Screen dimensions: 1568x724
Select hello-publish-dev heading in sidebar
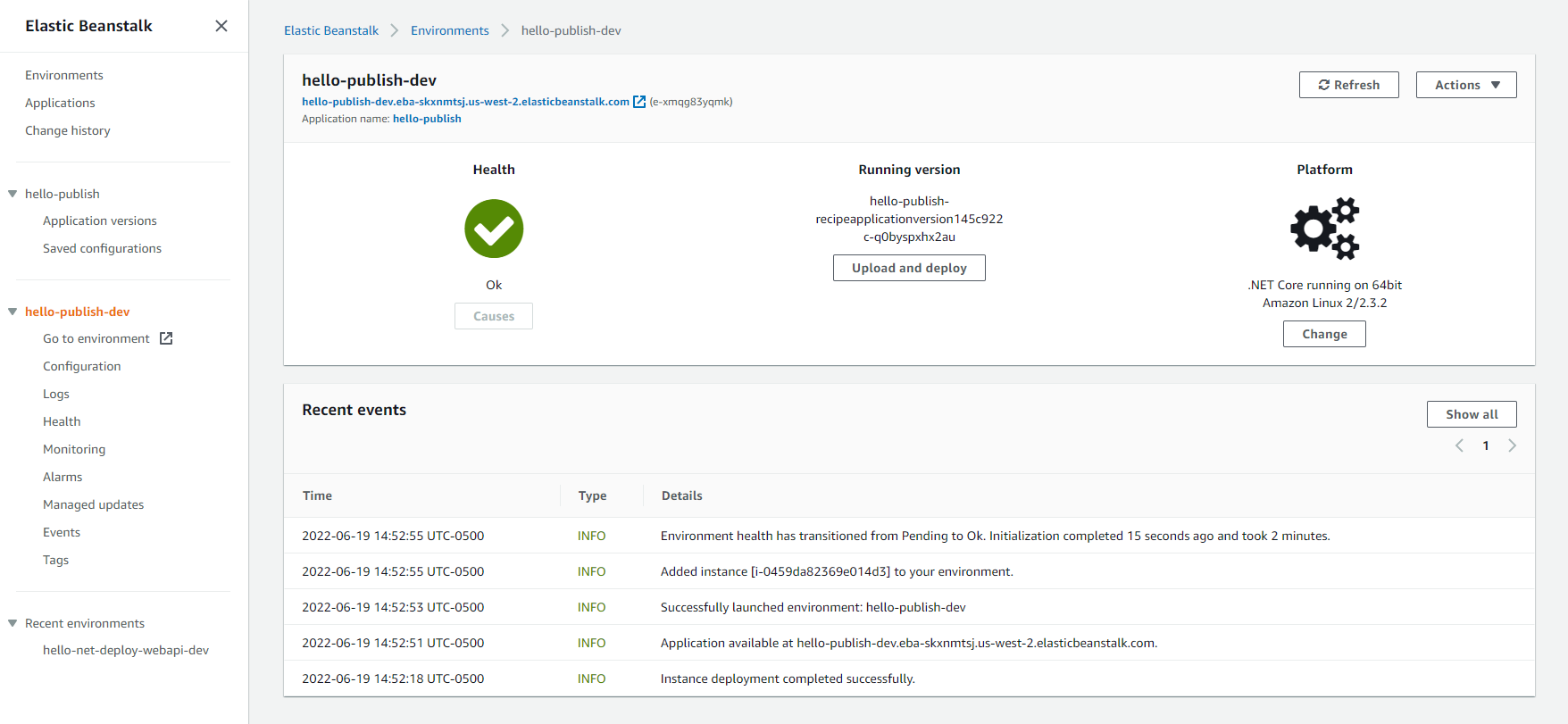[78, 312]
